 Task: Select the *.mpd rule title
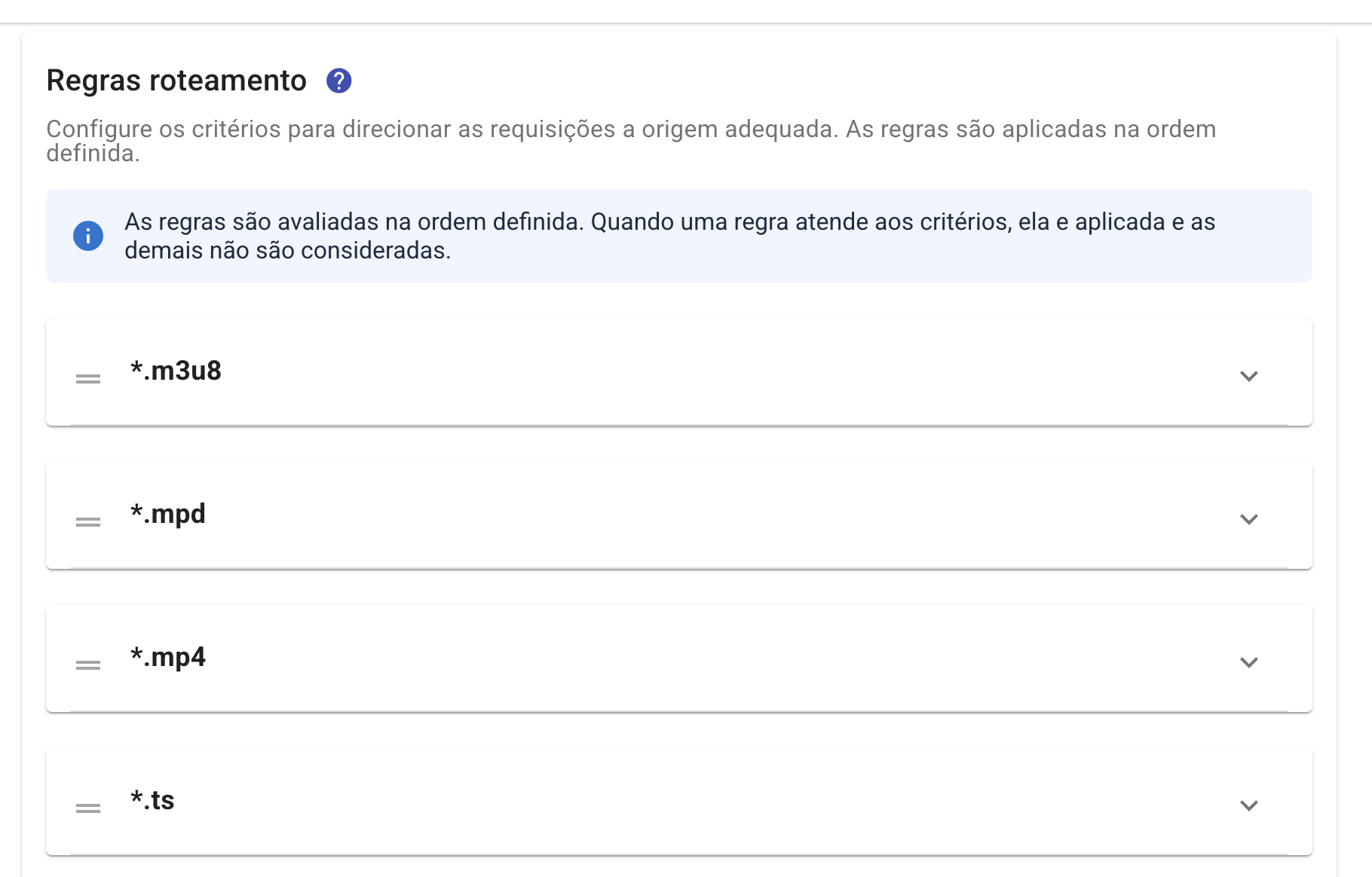169,514
